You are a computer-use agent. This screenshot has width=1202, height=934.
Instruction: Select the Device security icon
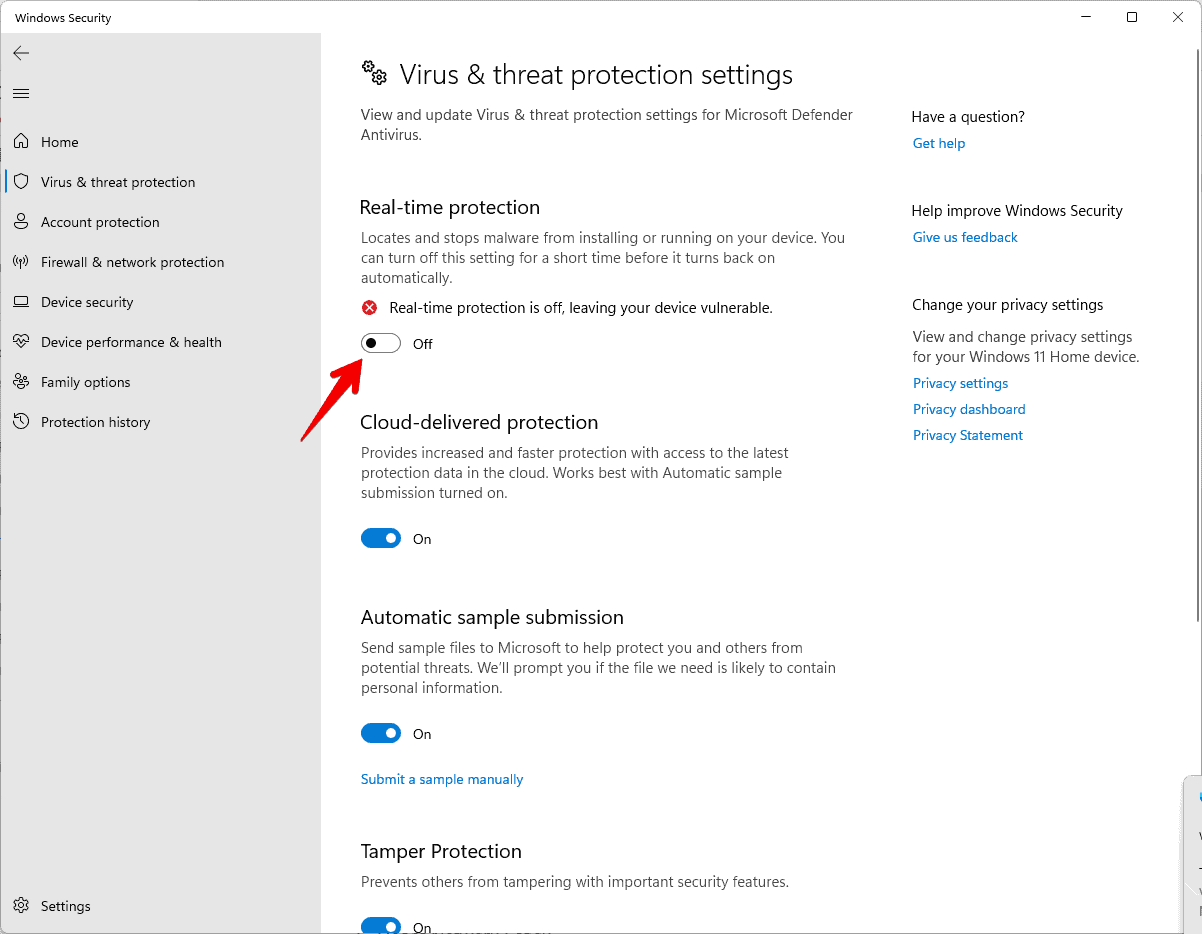[21, 301]
